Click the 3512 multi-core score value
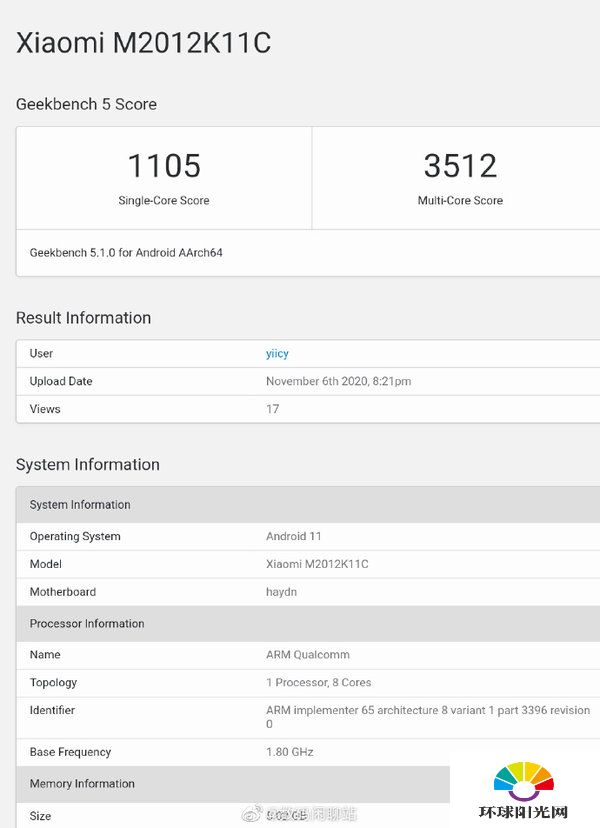The image size is (600, 828). tap(460, 165)
